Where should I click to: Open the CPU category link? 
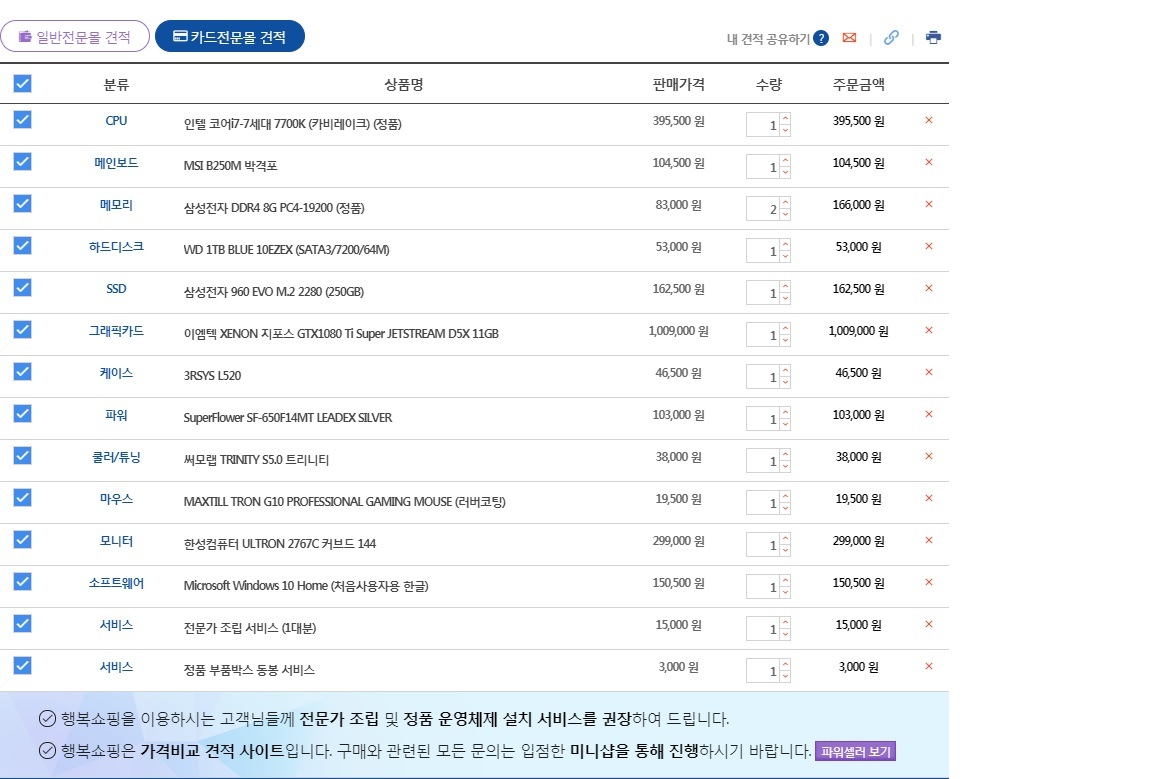tap(116, 121)
